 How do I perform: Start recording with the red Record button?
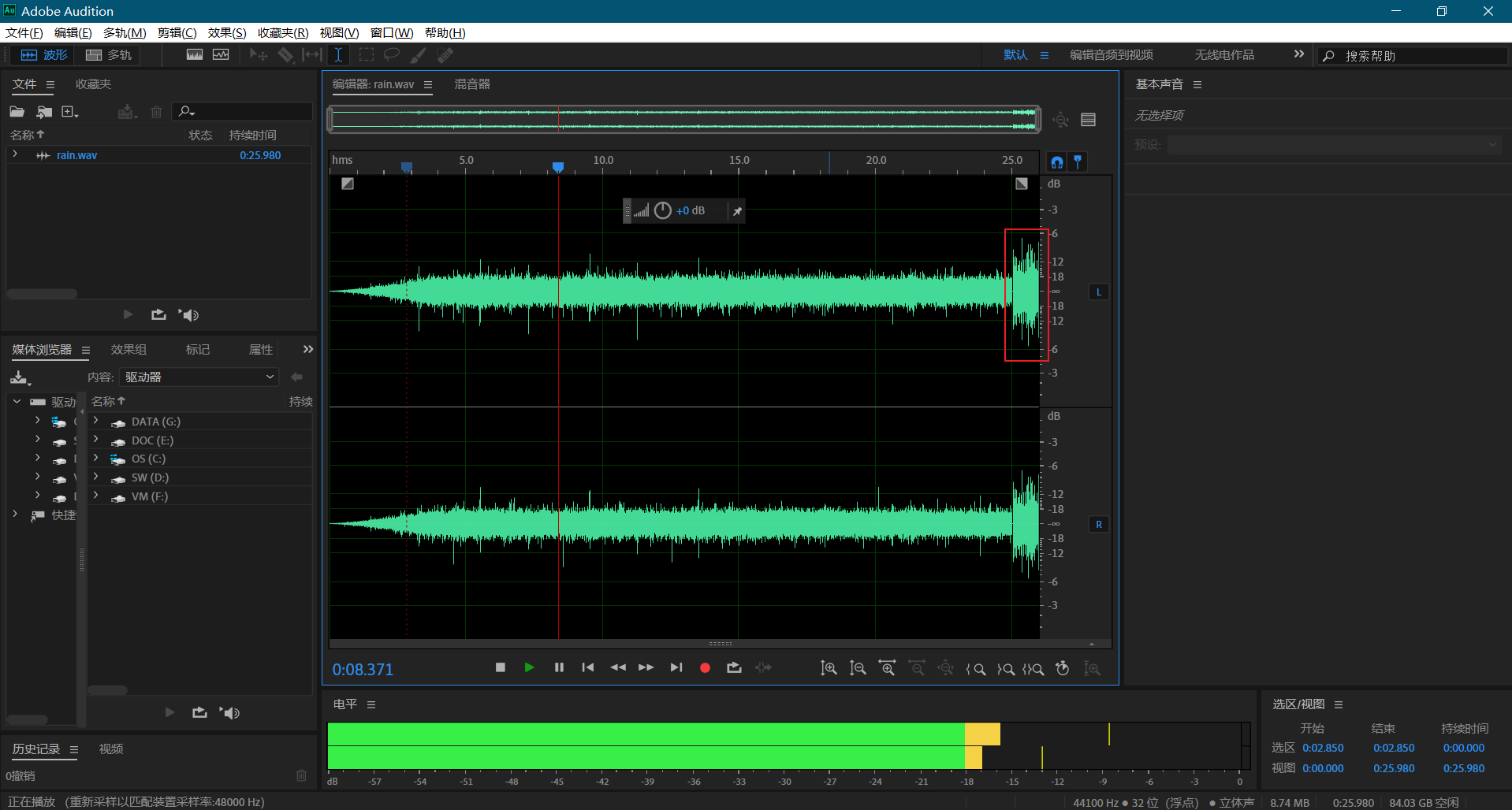coord(705,668)
